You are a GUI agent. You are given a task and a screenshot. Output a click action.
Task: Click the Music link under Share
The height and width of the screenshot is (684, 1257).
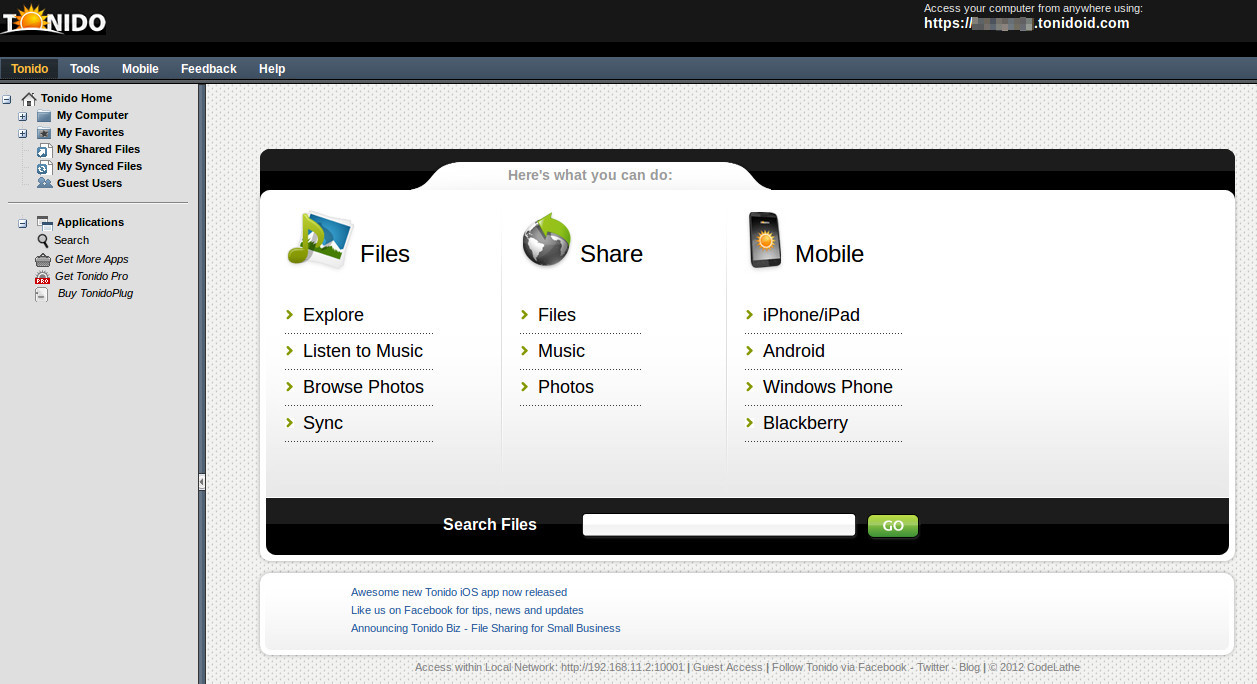point(561,351)
